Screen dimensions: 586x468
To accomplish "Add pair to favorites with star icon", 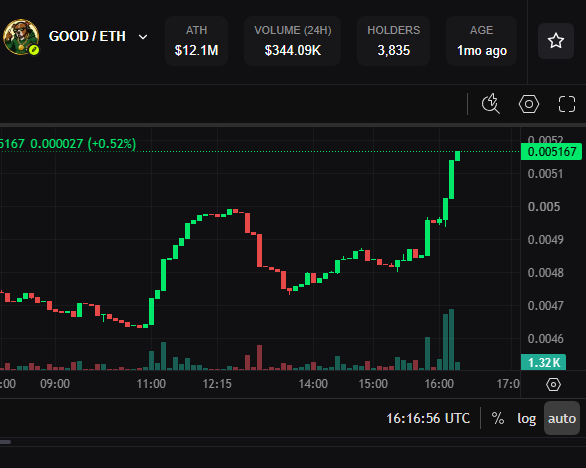I will pyautogui.click(x=556, y=41).
